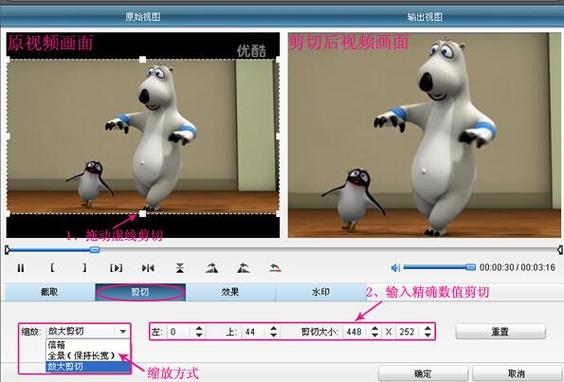Click the horizontal flip icon
564x382 pixels.
148,268
